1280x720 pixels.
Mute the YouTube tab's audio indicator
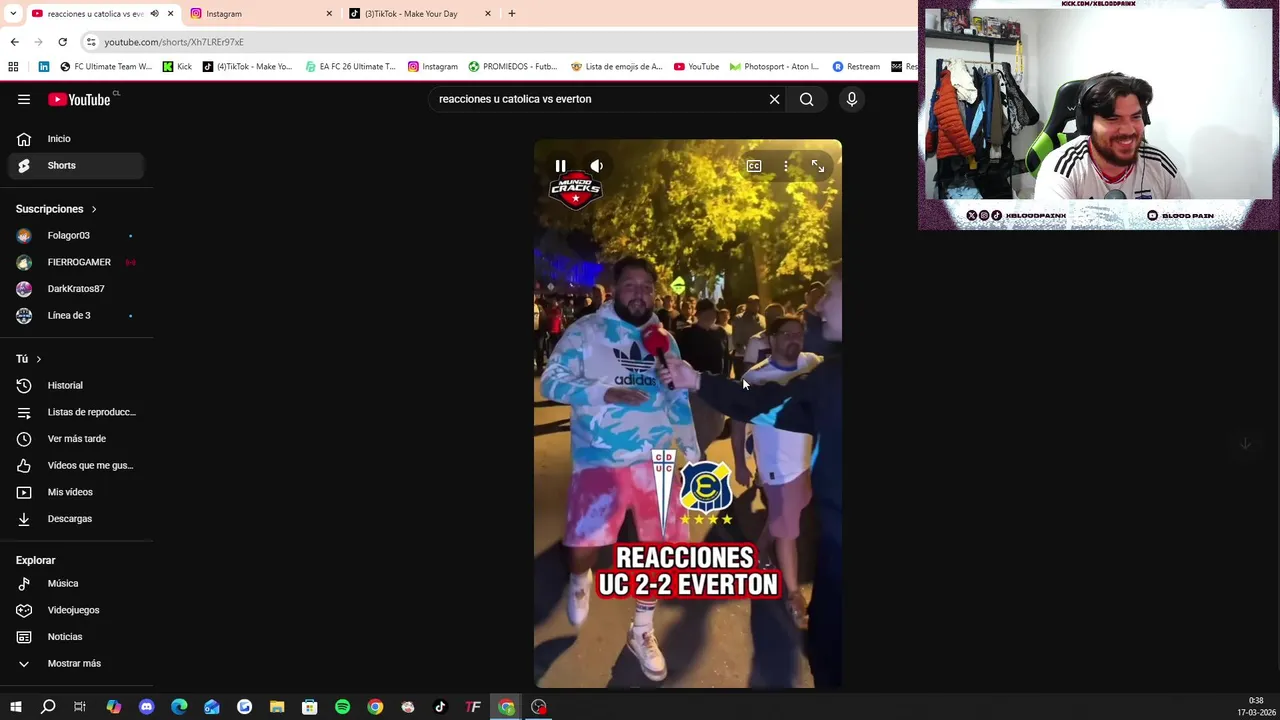point(154,14)
